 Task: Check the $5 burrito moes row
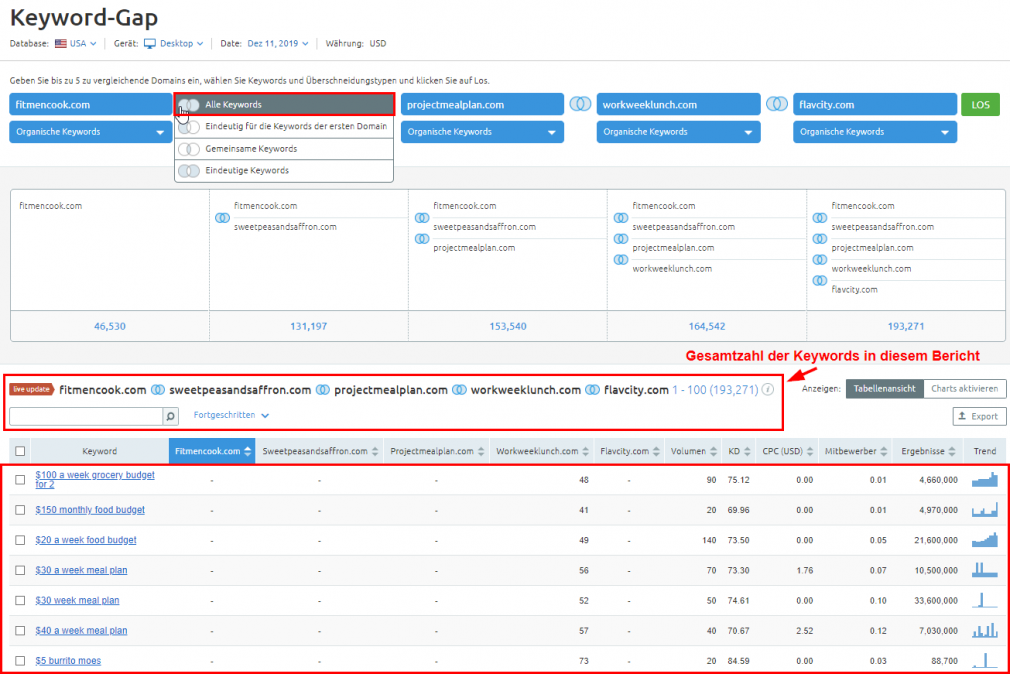(20, 660)
